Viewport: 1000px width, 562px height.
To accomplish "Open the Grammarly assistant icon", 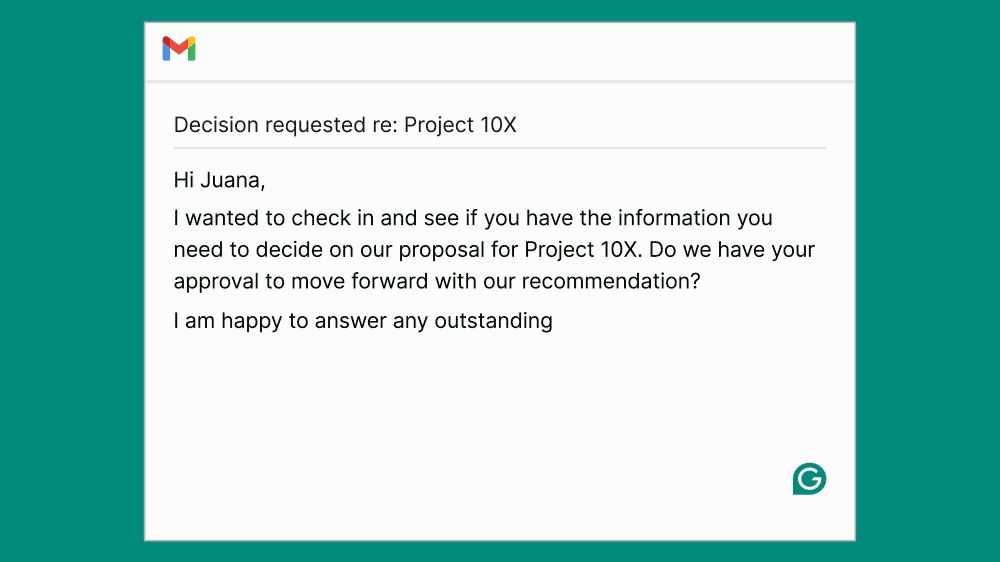I will [x=809, y=479].
